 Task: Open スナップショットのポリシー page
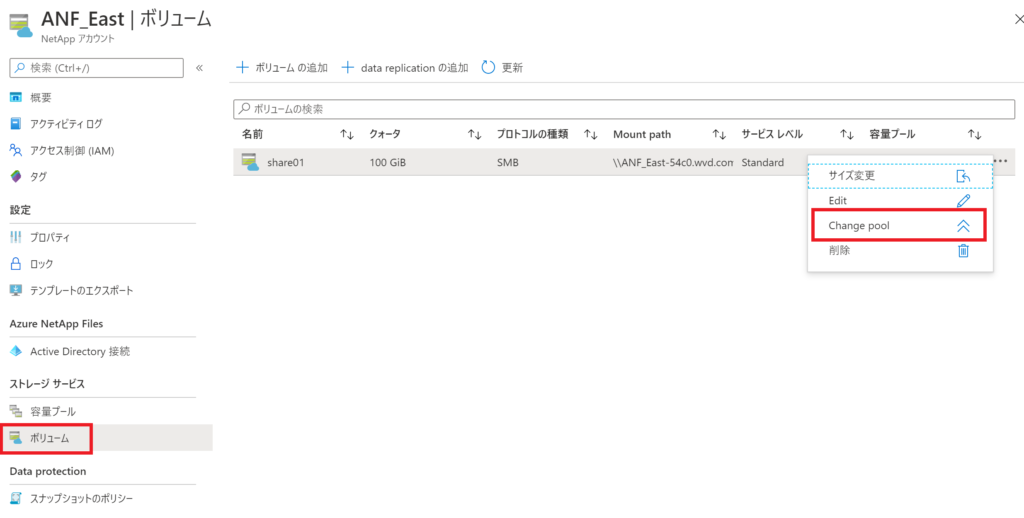tap(82, 499)
